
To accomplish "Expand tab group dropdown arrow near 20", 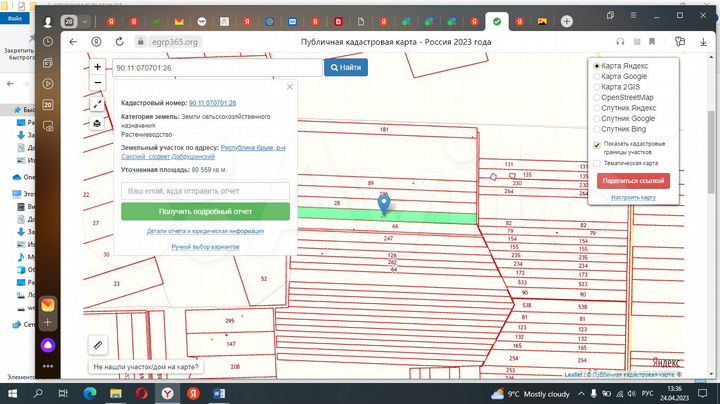I will click(x=84, y=22).
